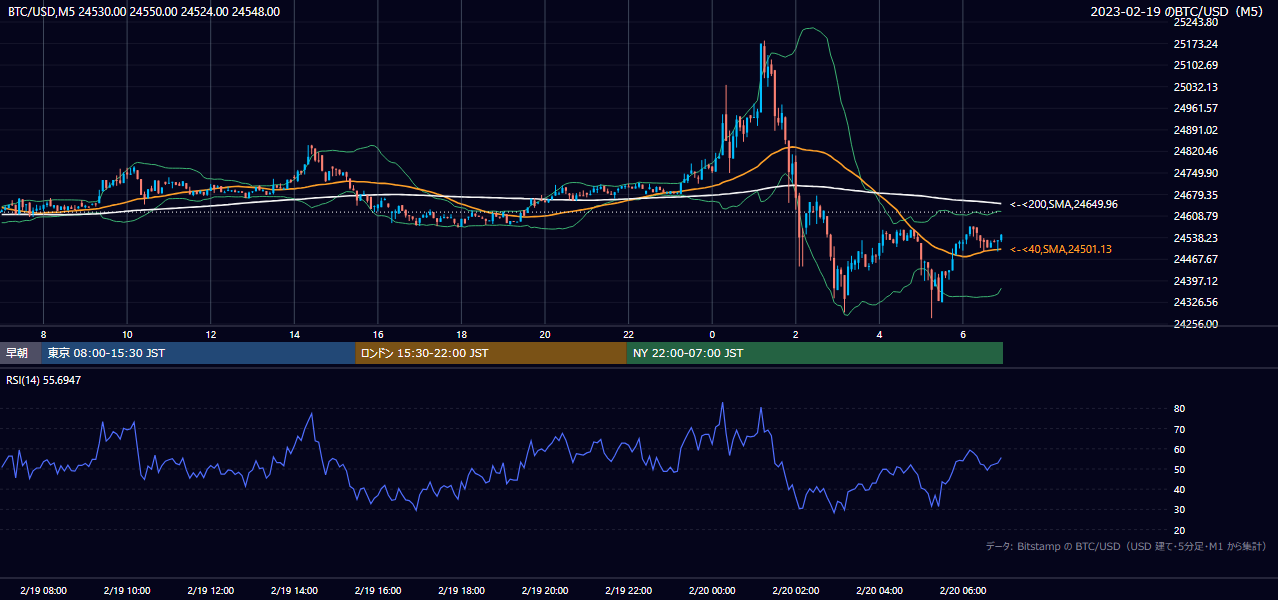
Task: Click the 200 SMA label 24649.96
Action: 1064,204
